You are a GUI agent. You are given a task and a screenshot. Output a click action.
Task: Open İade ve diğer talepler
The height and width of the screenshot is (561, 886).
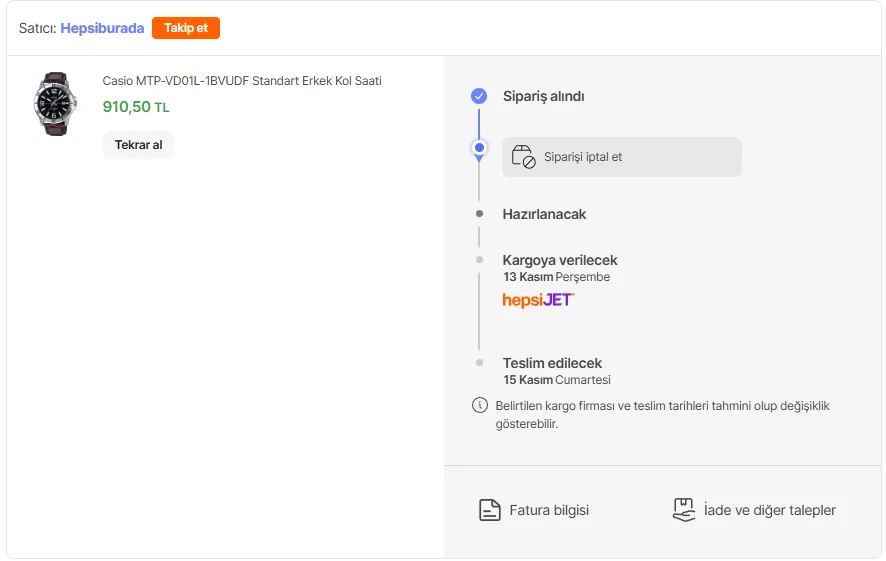click(769, 510)
